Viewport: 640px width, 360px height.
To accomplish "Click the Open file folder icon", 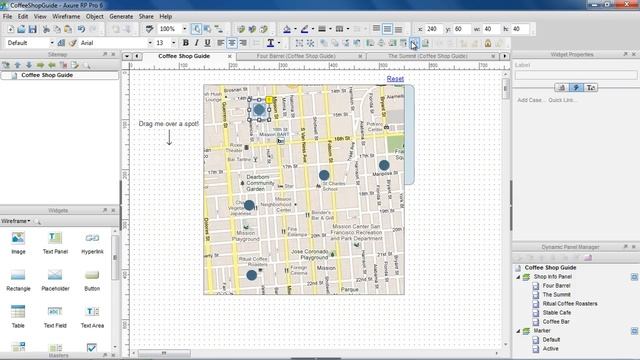I will [21, 29].
